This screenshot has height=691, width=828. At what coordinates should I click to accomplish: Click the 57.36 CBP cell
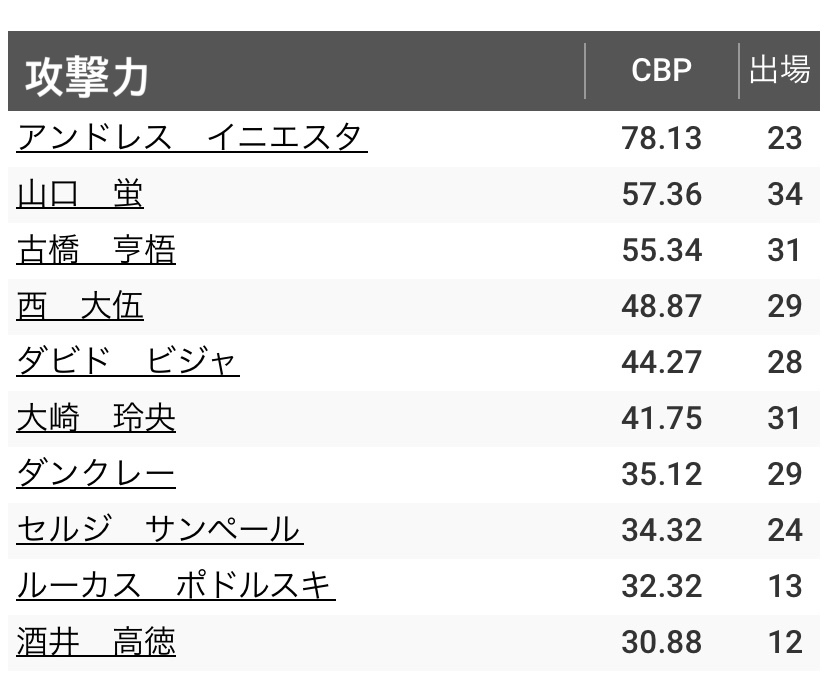coord(661,194)
